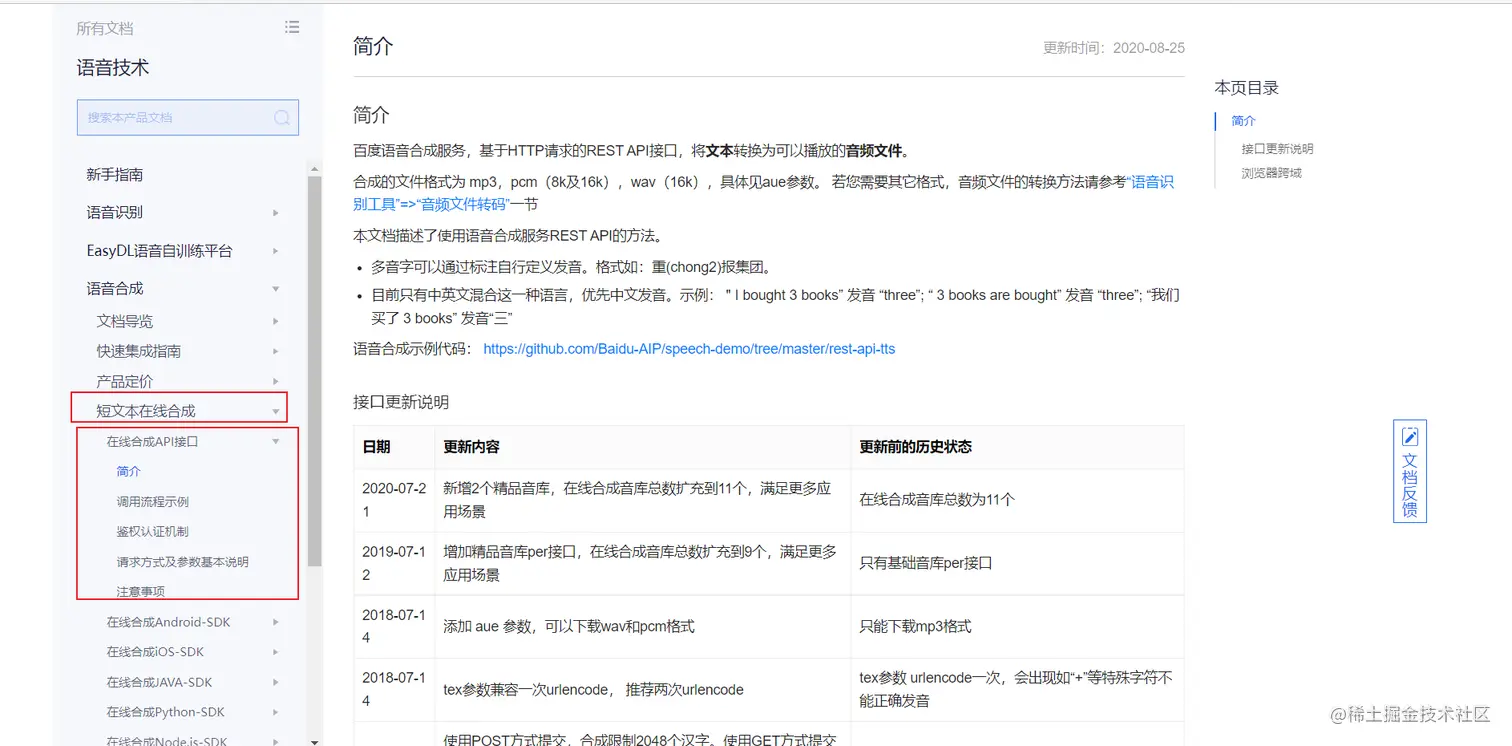The height and width of the screenshot is (746, 1512).
Task: Open 注意事项 in the sidebar
Action: click(x=141, y=592)
